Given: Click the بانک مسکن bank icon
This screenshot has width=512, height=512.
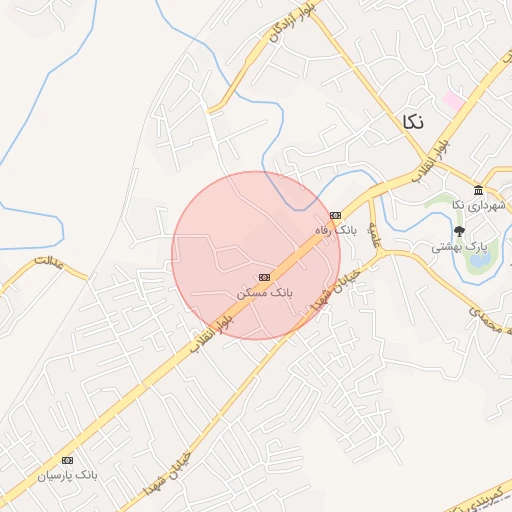Looking at the screenshot, I should tap(264, 277).
